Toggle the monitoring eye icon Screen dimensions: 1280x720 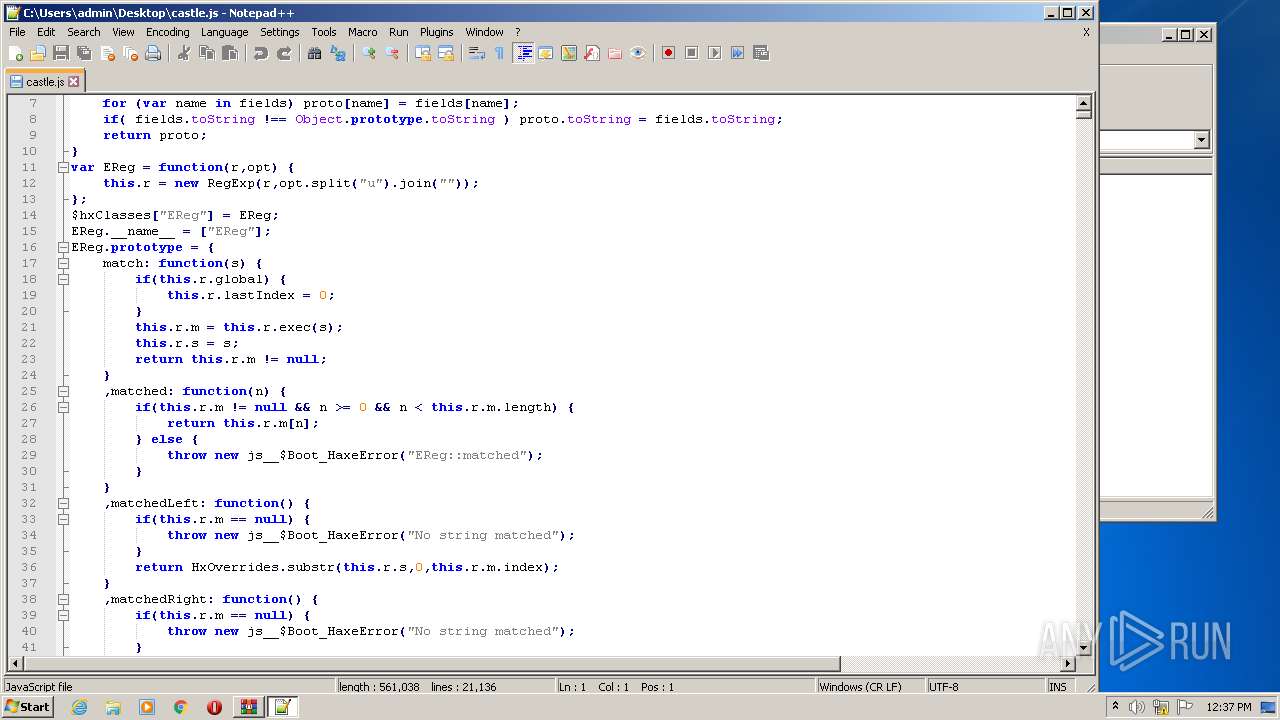click(x=638, y=53)
